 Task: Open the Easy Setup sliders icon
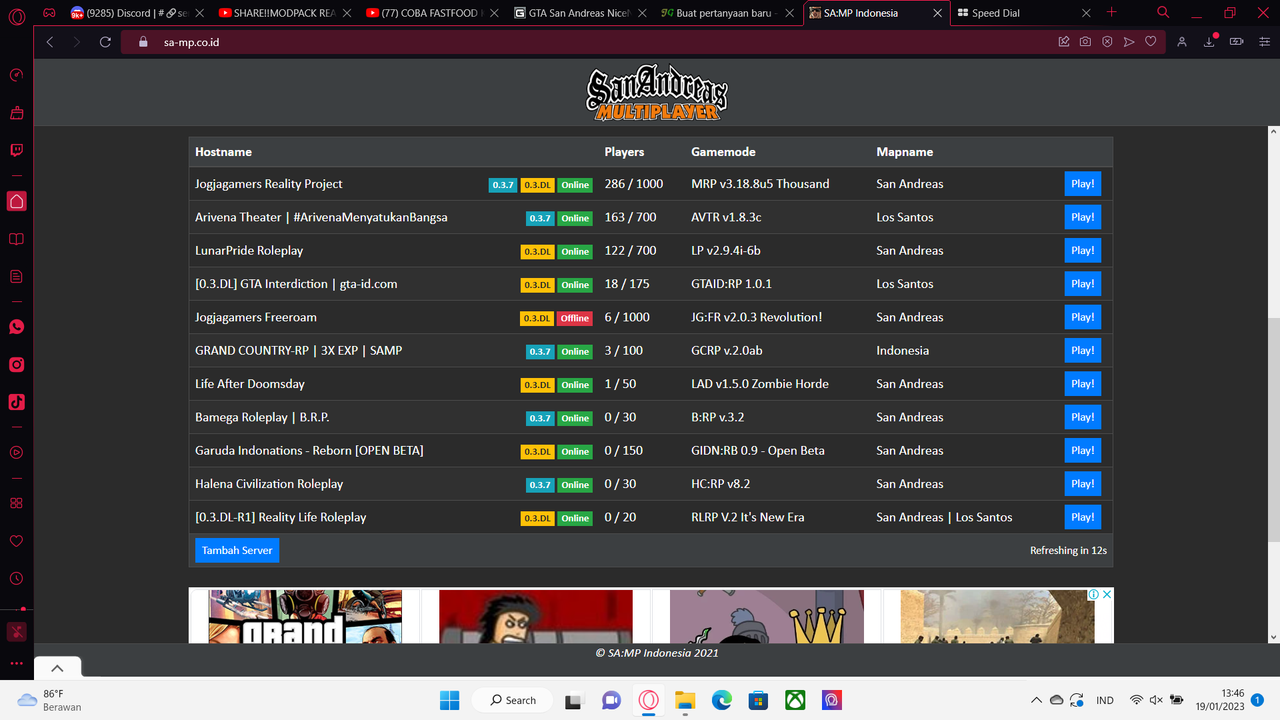[1263, 42]
